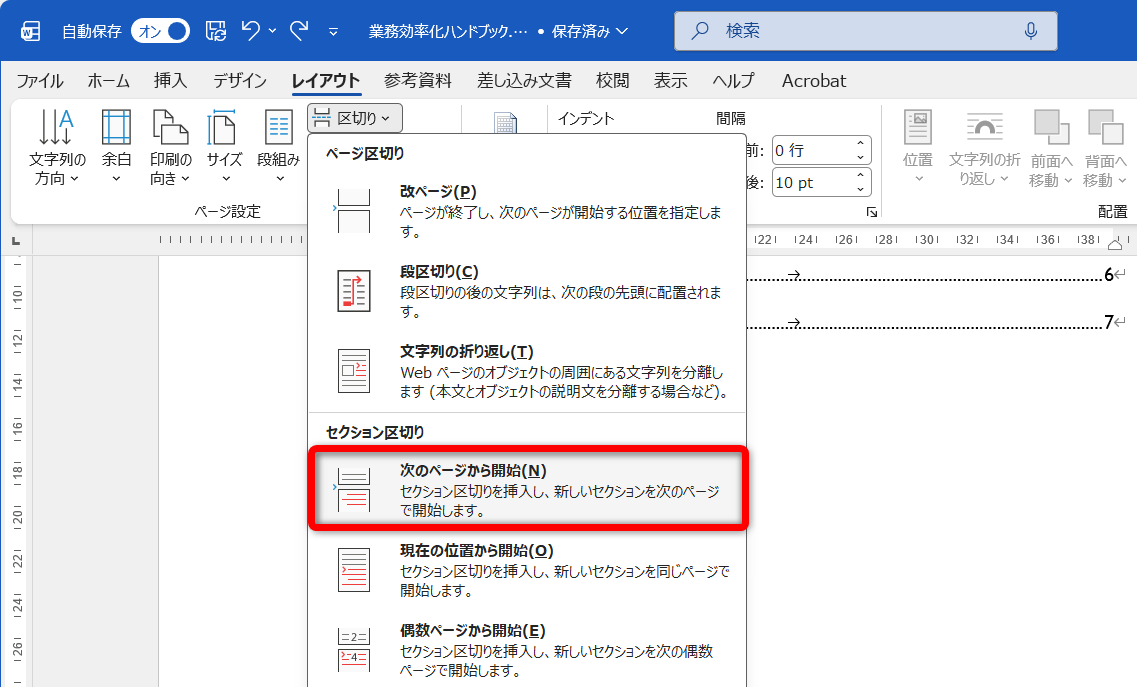
Task: Click the 背面へ移動 send backward icon
Action: click(x=1106, y=128)
